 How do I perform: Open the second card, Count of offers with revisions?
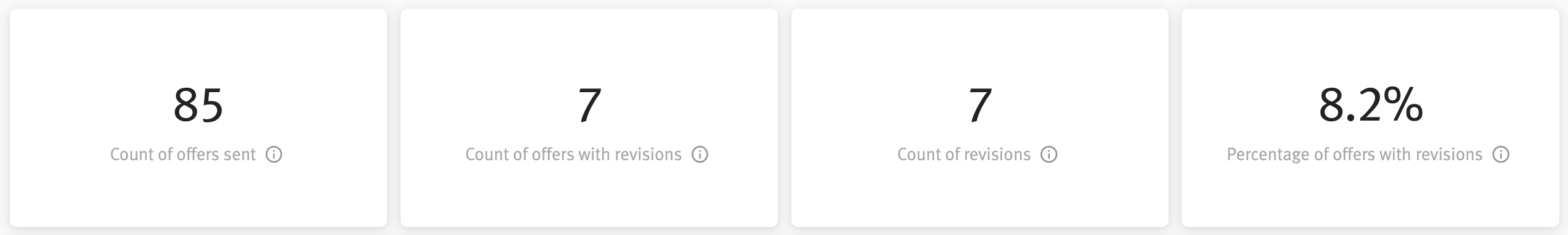click(x=589, y=117)
